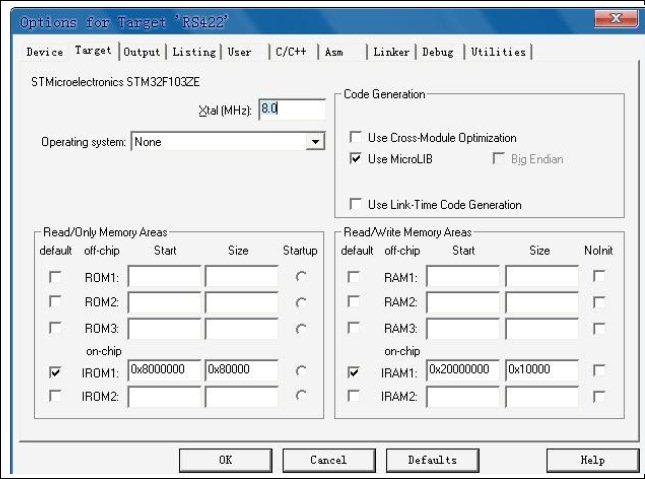Check the RAM1 default checkbox
The width and height of the screenshot is (645, 479).
pos(354,277)
